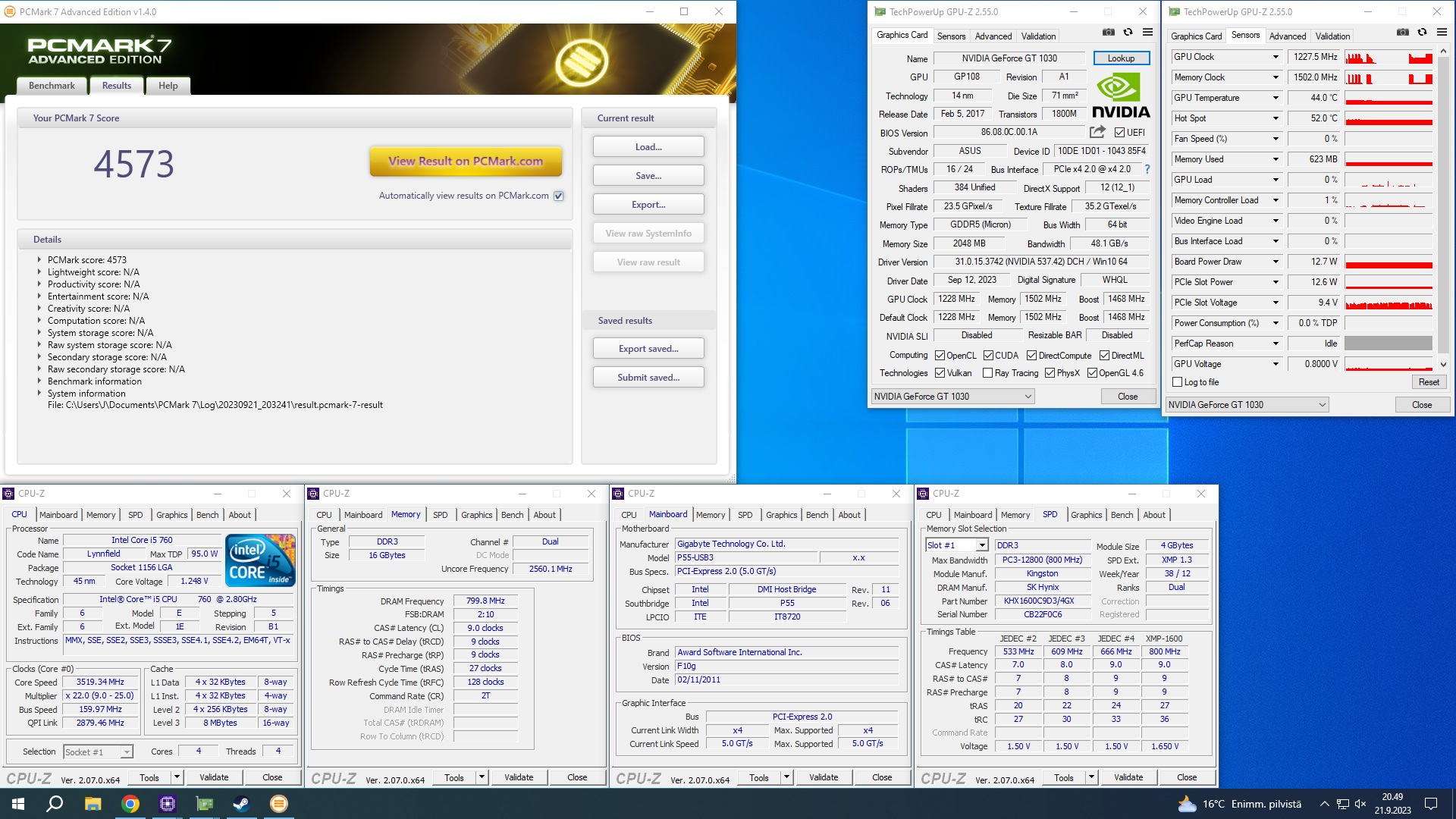Click Validate in the CPU-Z Mainboard window

point(824,777)
